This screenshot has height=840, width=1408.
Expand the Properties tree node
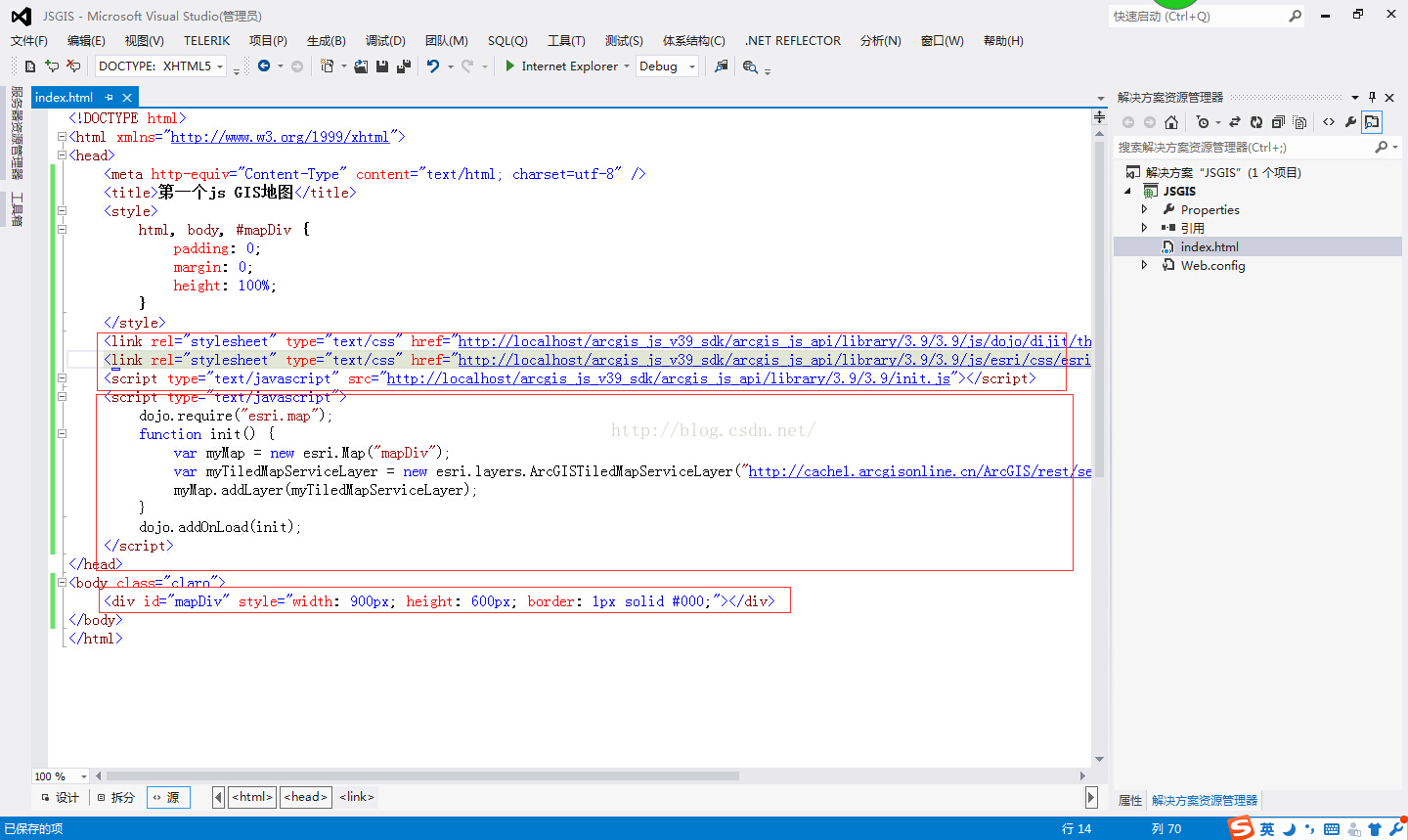coord(1144,209)
